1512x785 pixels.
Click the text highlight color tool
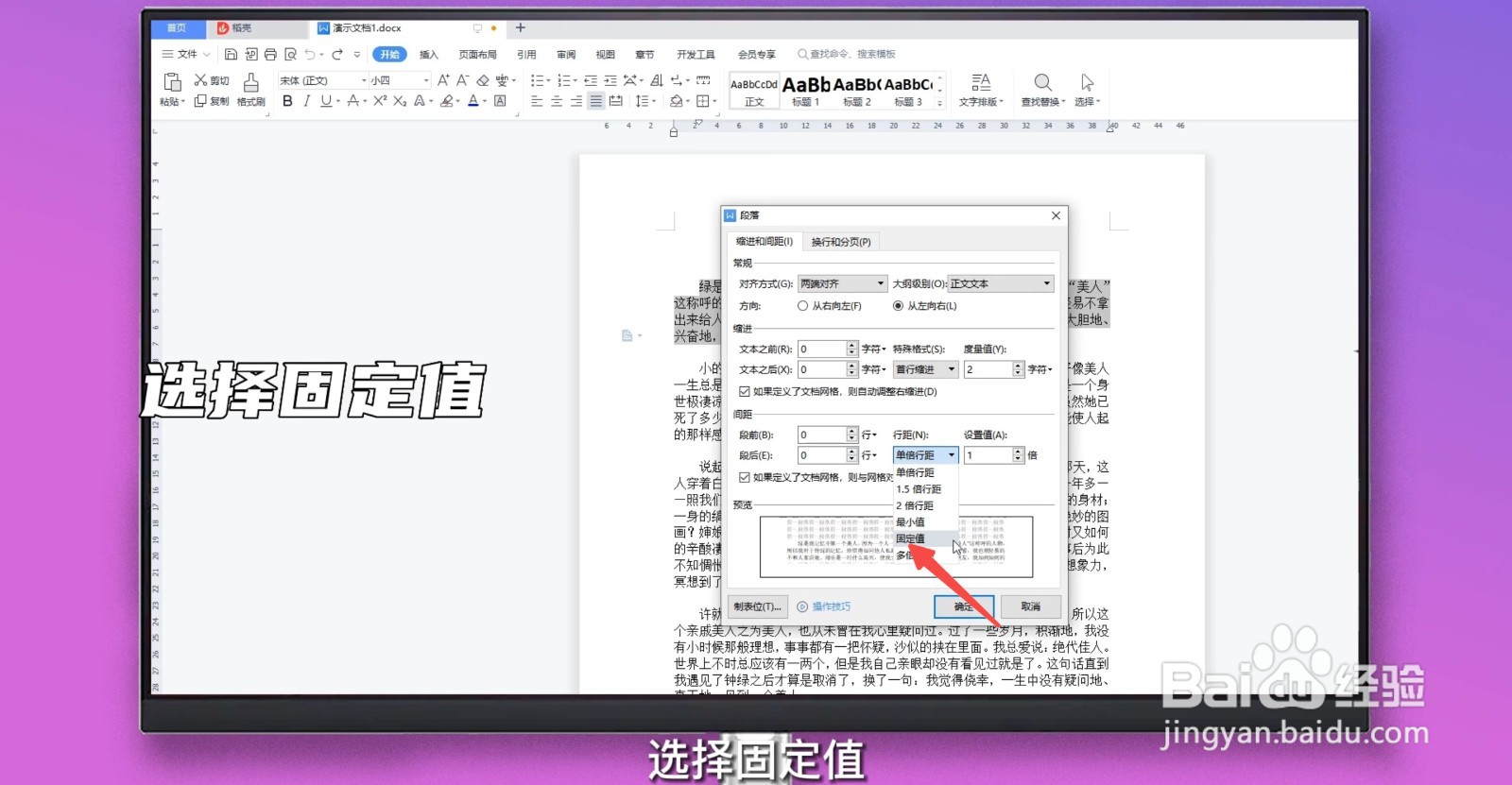[446, 101]
